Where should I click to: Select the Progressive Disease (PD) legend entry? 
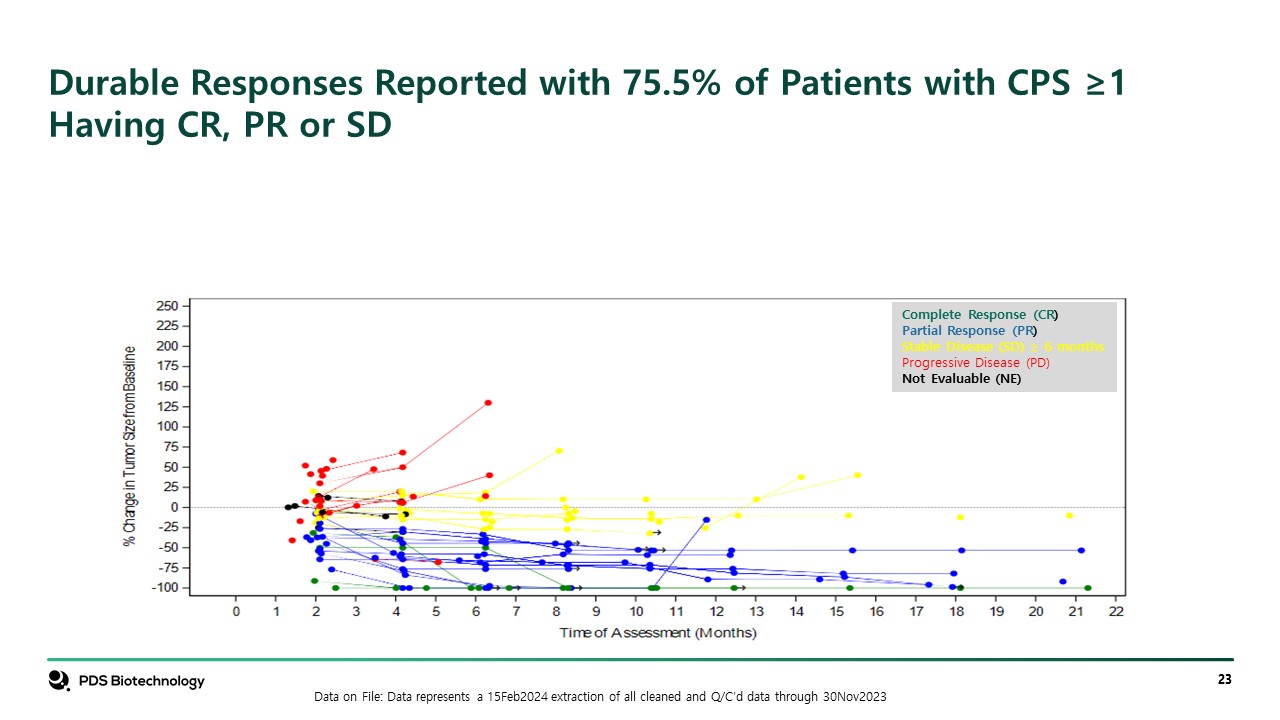point(975,362)
